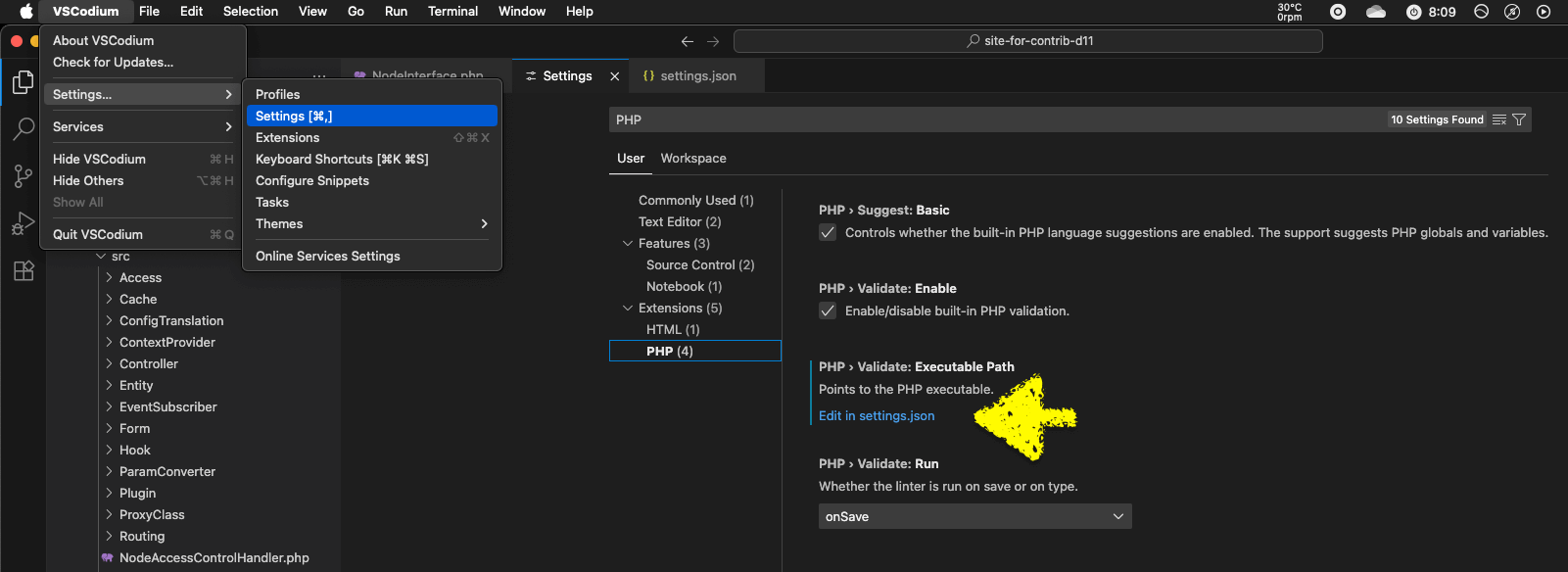Expand the Access folder
Viewport: 1568px width, 572px height.
(x=109, y=277)
